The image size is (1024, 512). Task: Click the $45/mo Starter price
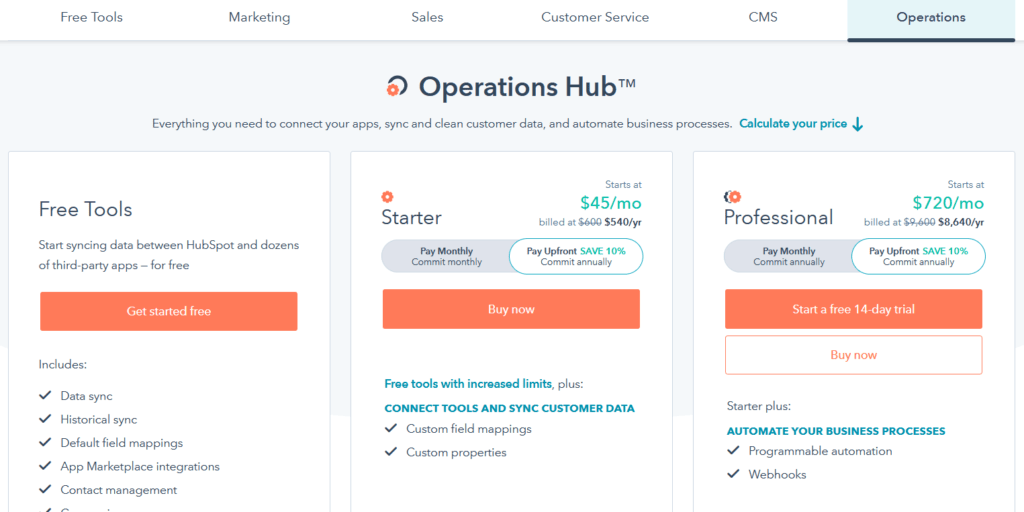611,202
